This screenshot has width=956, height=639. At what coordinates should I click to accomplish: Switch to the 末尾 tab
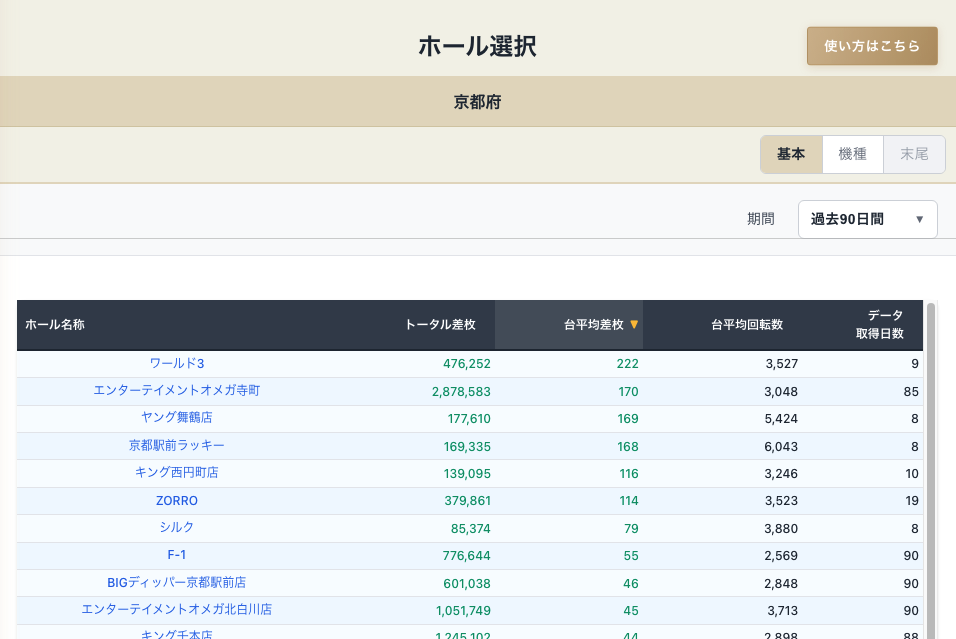(x=914, y=154)
